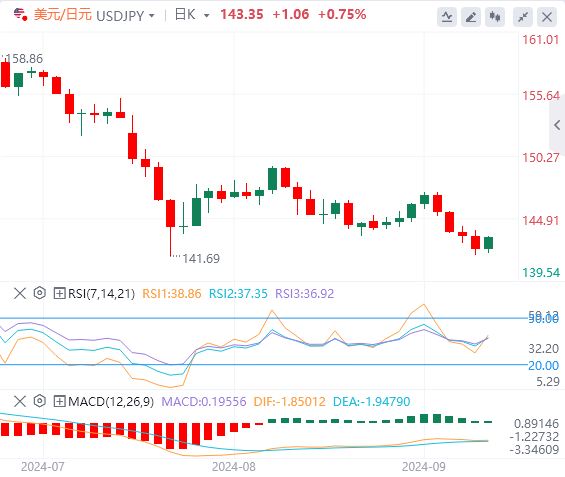
Task: Click the RSI1:38.86 value
Action: (x=172, y=294)
